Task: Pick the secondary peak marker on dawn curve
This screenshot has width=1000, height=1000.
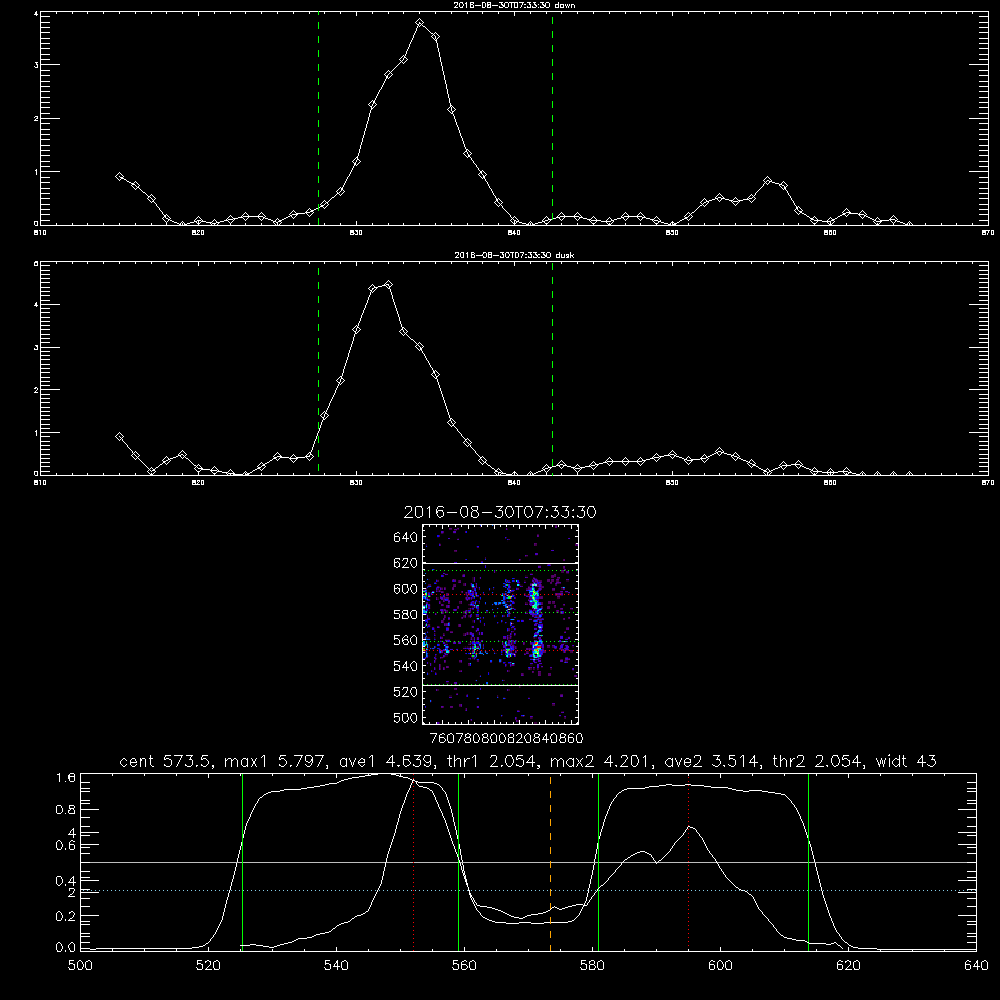Action: coord(767,180)
